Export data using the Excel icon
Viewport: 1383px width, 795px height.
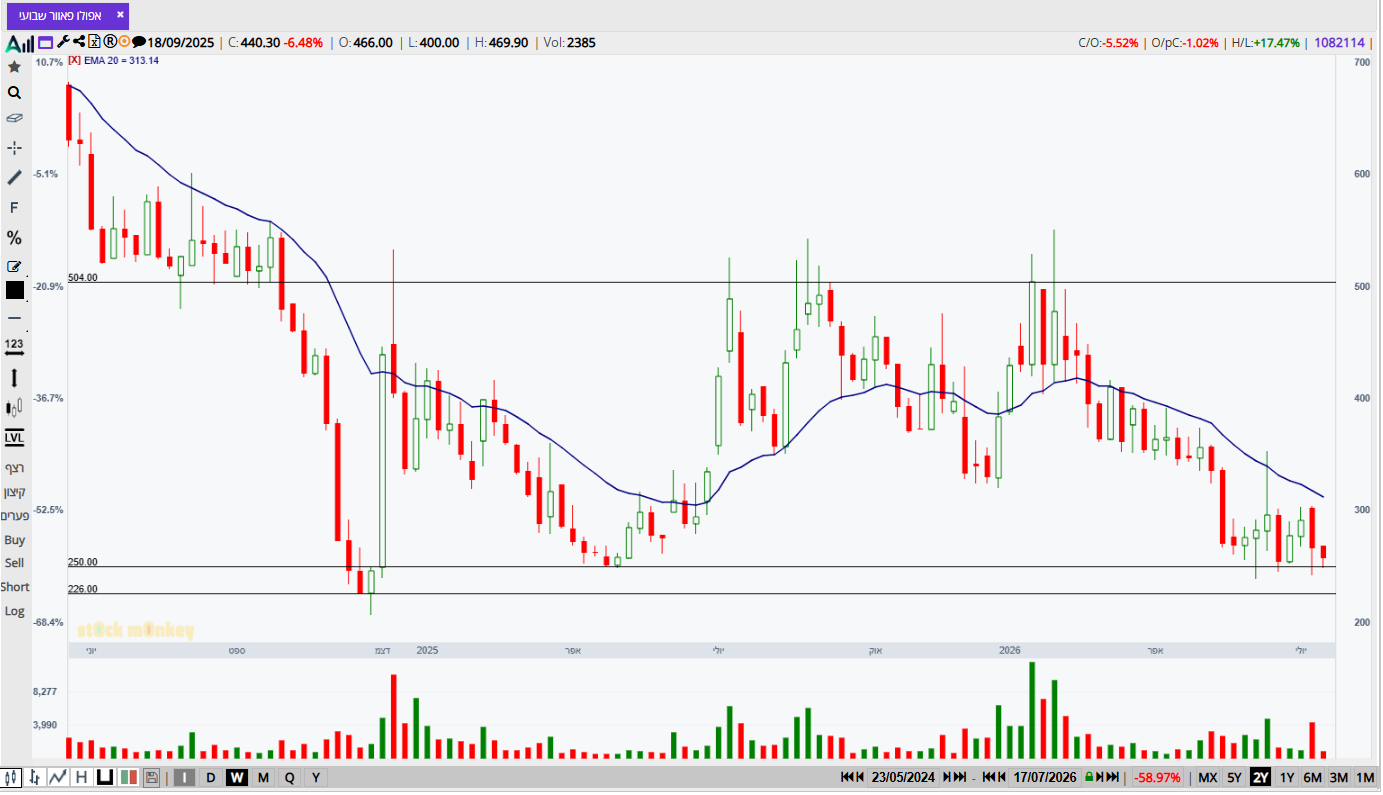[94, 42]
